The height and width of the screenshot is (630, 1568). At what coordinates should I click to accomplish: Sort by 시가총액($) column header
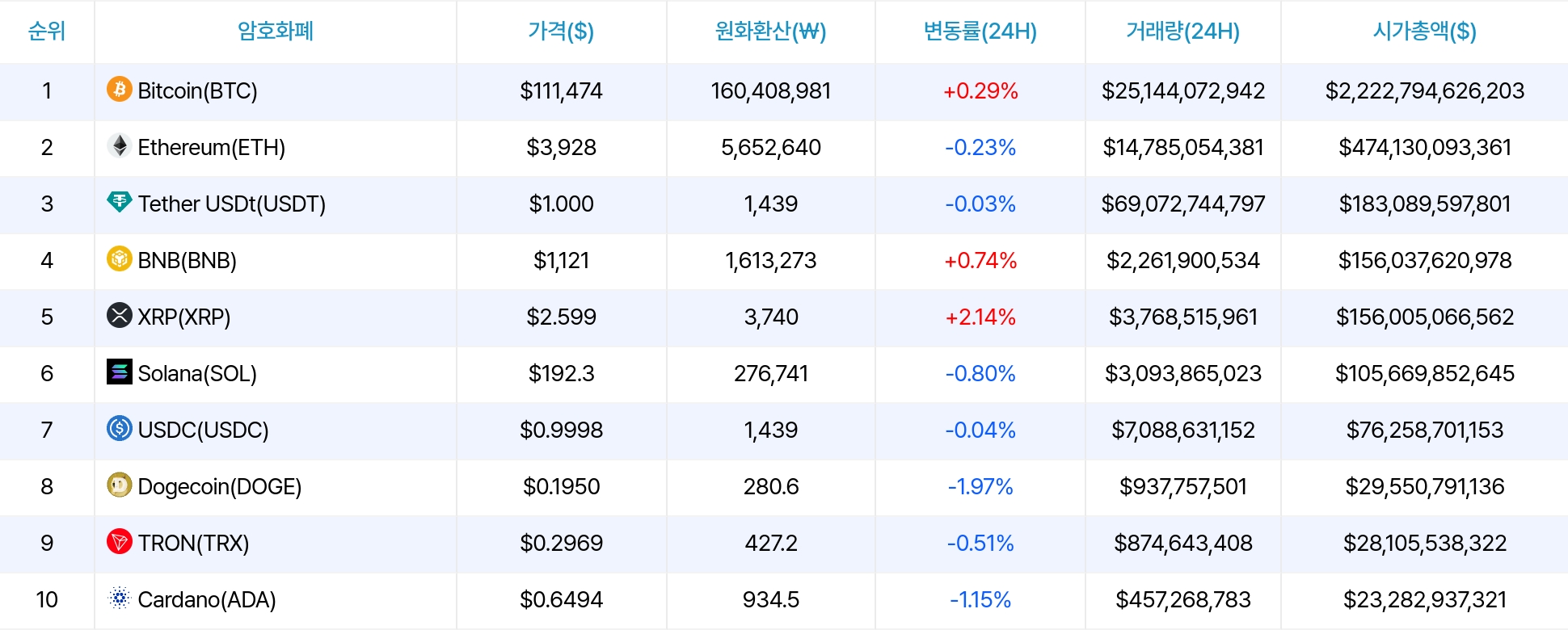[x=1424, y=31]
